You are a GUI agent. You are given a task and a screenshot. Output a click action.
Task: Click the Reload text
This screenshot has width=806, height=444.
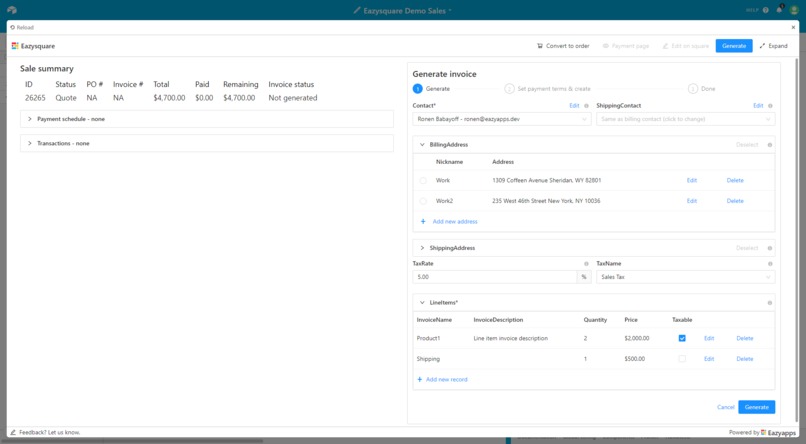(25, 27)
